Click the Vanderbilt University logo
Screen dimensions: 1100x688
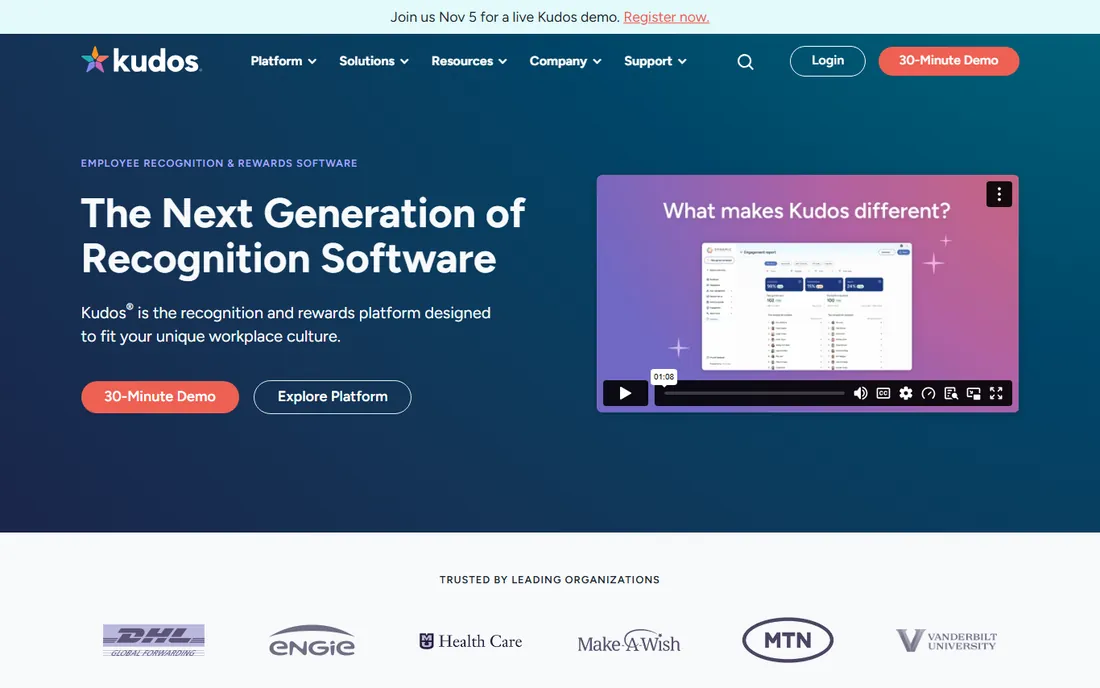pyautogui.click(x=946, y=640)
